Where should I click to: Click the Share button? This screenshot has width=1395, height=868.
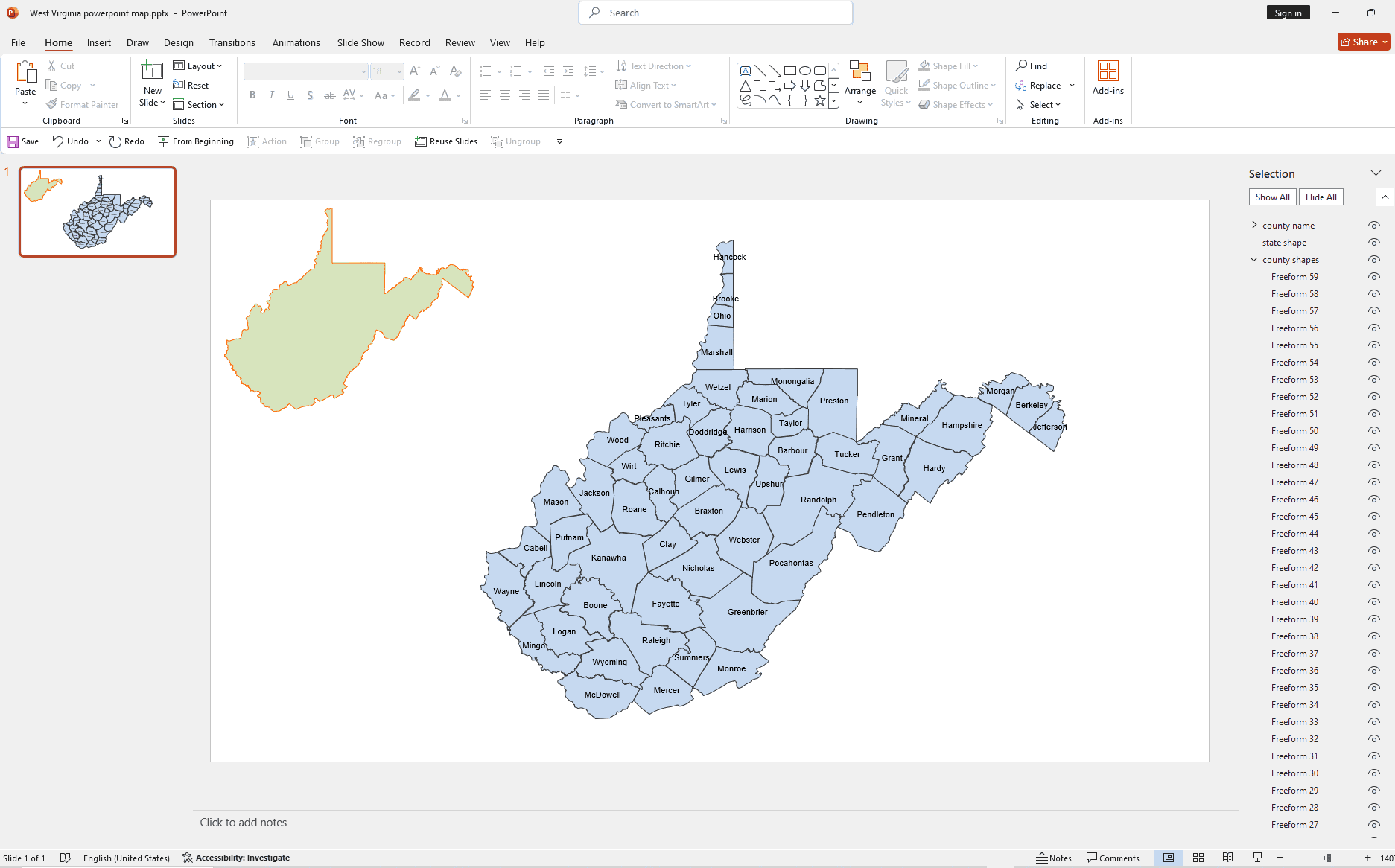tap(1364, 42)
